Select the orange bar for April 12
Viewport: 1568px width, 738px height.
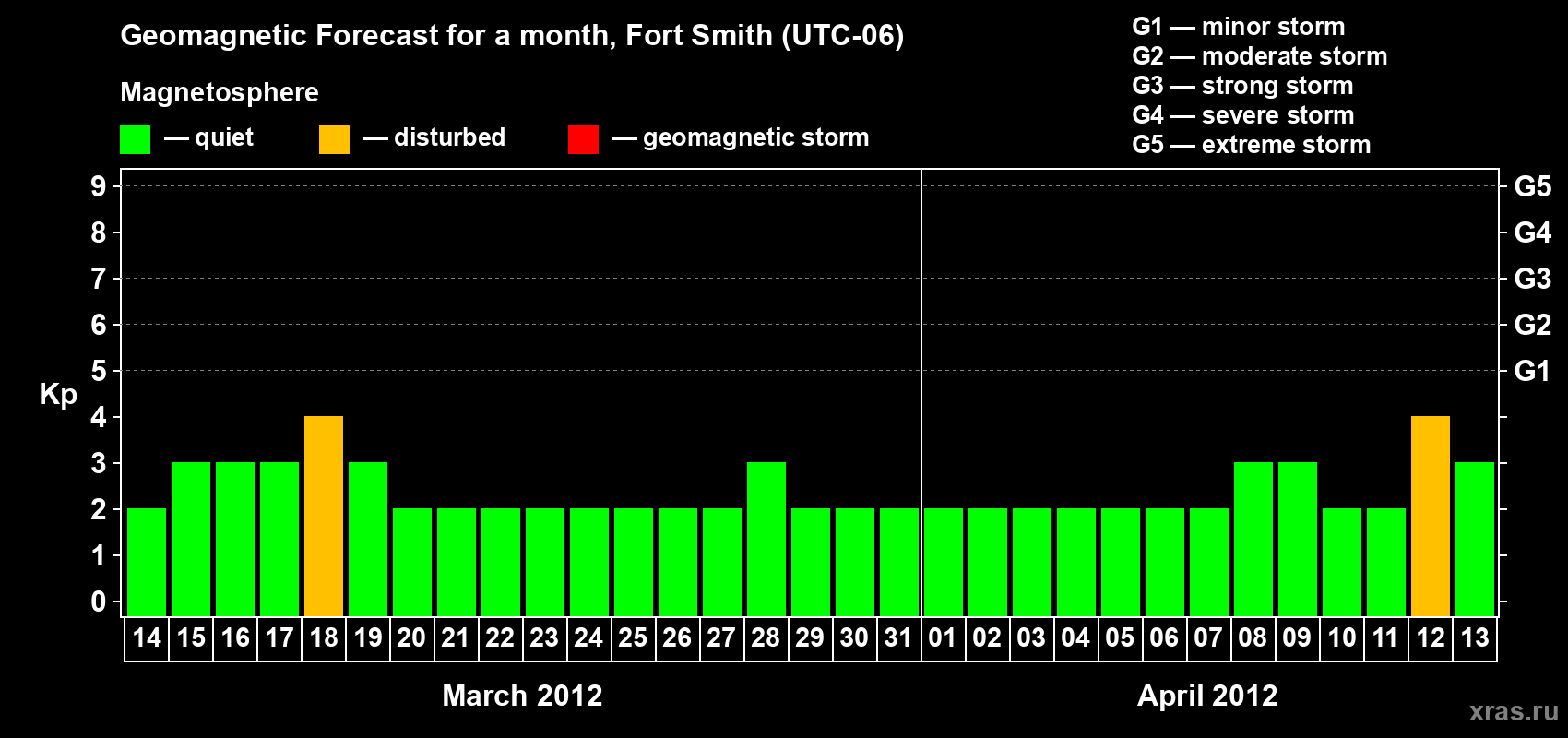click(1431, 516)
